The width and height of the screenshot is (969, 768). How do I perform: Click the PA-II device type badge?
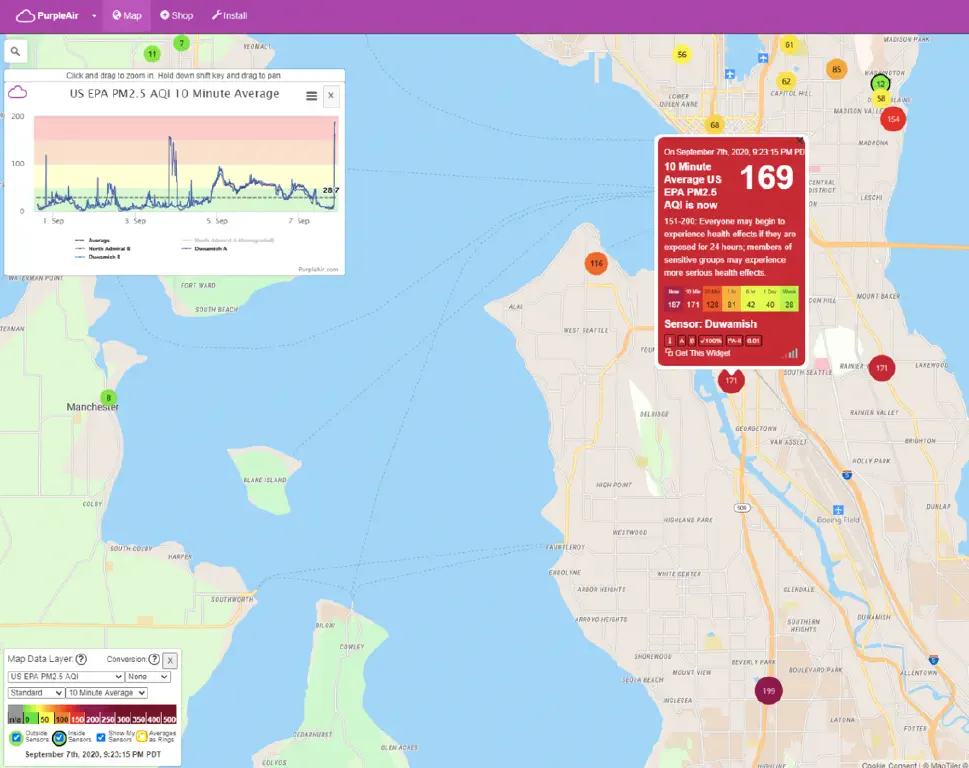tap(734, 340)
